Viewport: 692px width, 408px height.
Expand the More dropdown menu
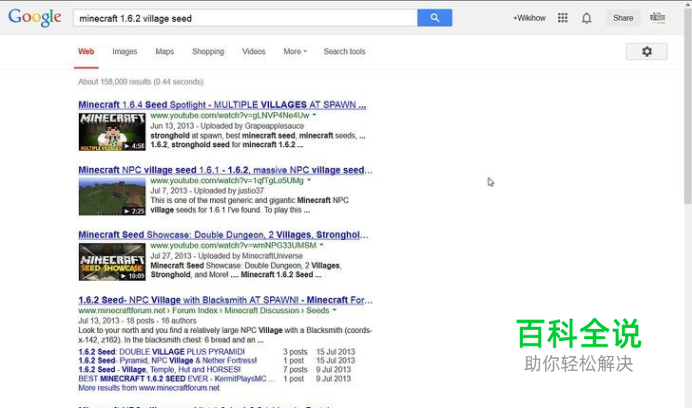click(x=295, y=51)
